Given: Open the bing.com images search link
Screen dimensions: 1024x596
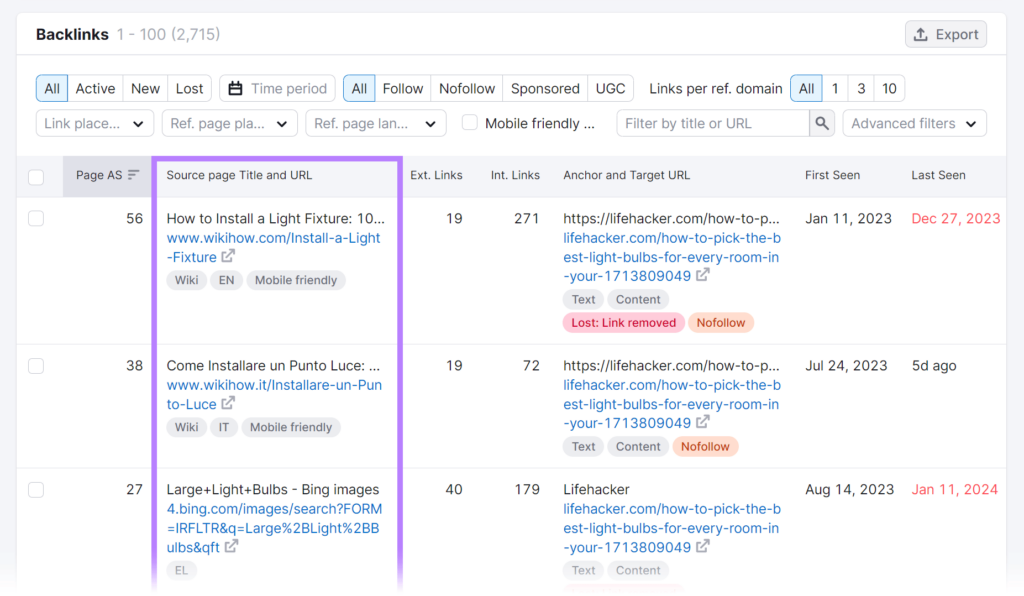Looking at the screenshot, I should pyautogui.click(x=274, y=528).
